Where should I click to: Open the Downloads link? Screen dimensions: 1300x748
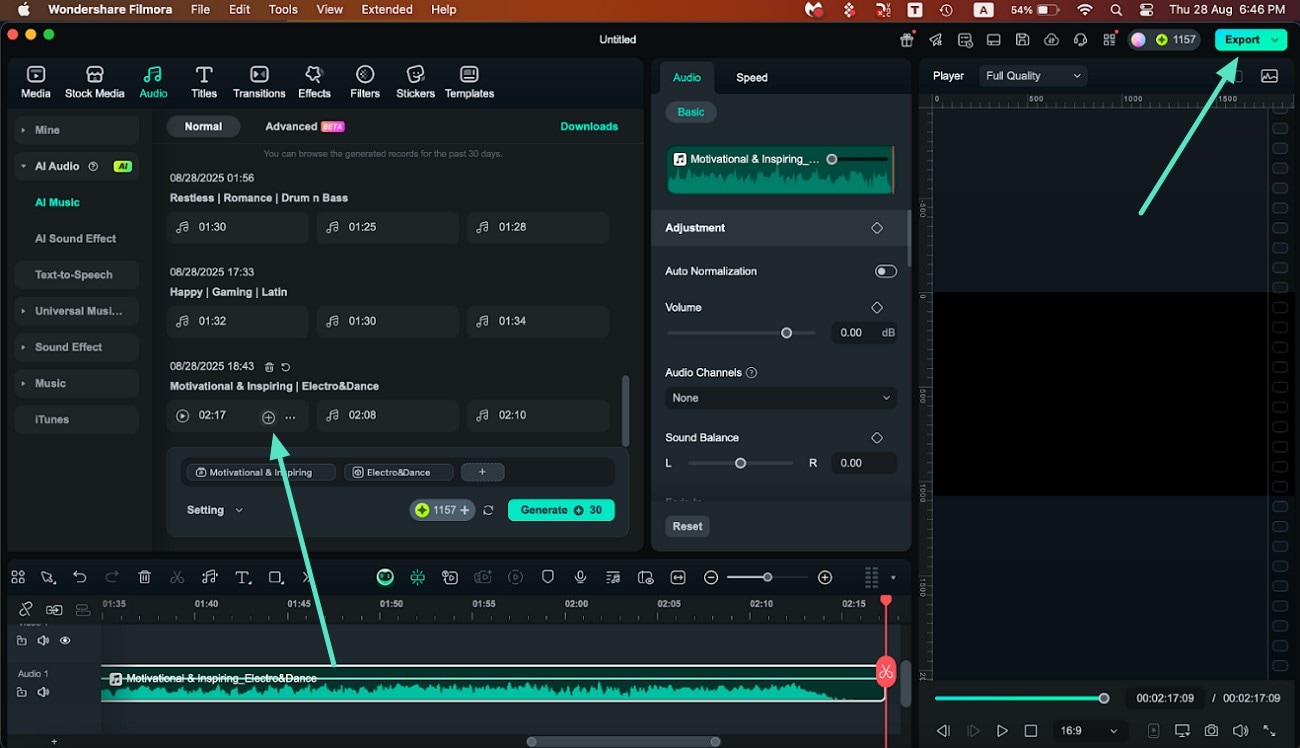[x=589, y=127]
